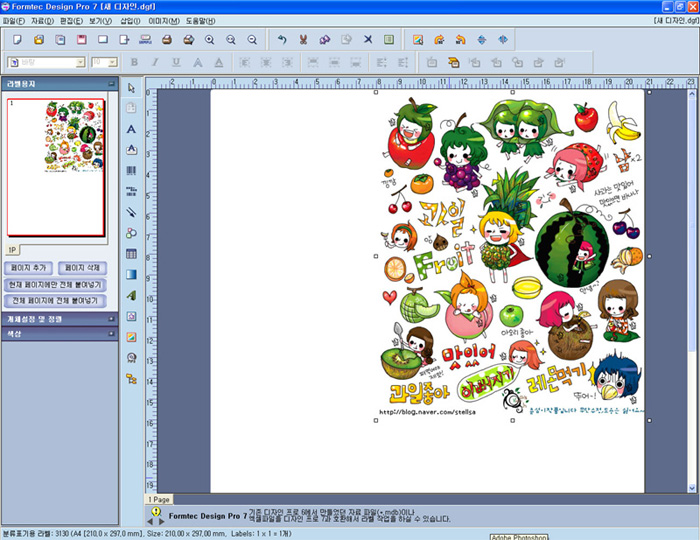Image resolution: width=700 pixels, height=540 pixels.
Task: Select the 1 Page tab below canvas
Action: [158, 499]
